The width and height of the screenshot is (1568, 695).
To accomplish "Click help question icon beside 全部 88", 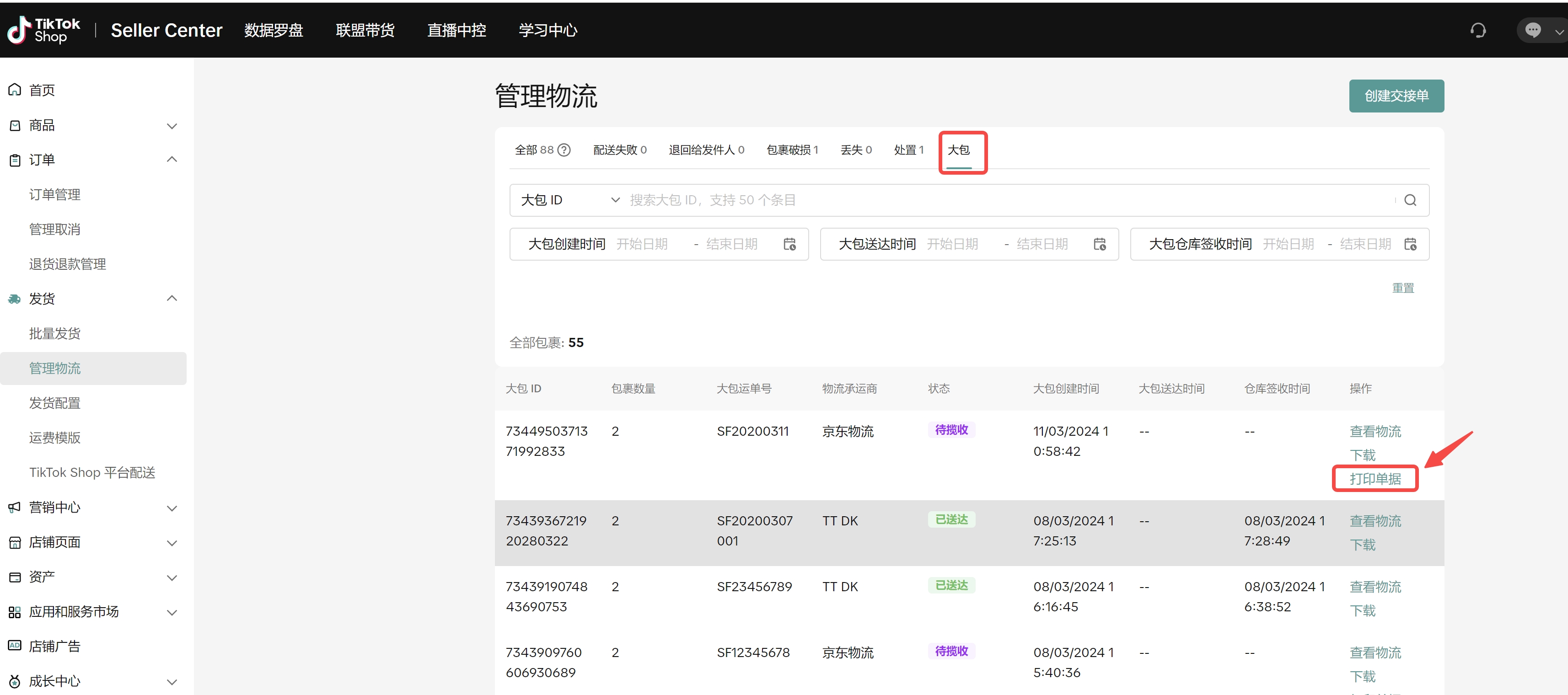I will click(x=564, y=150).
